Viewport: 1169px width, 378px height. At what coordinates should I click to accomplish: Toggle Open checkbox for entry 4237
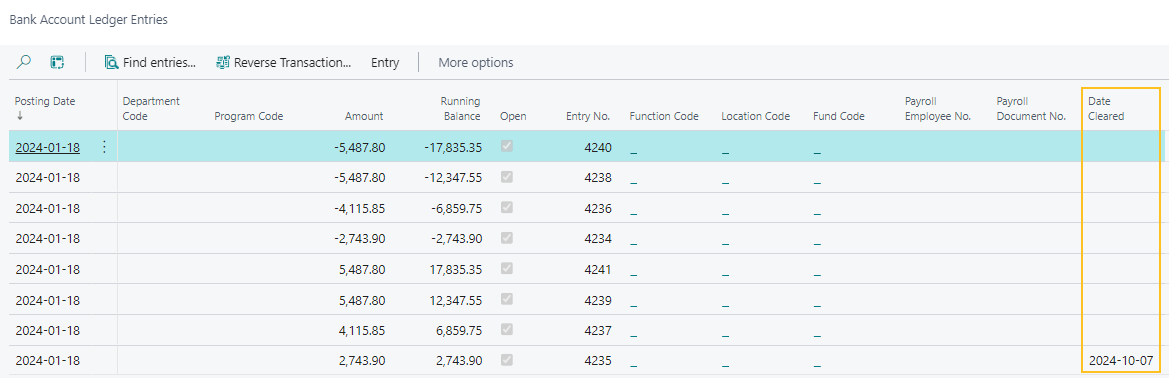507,330
